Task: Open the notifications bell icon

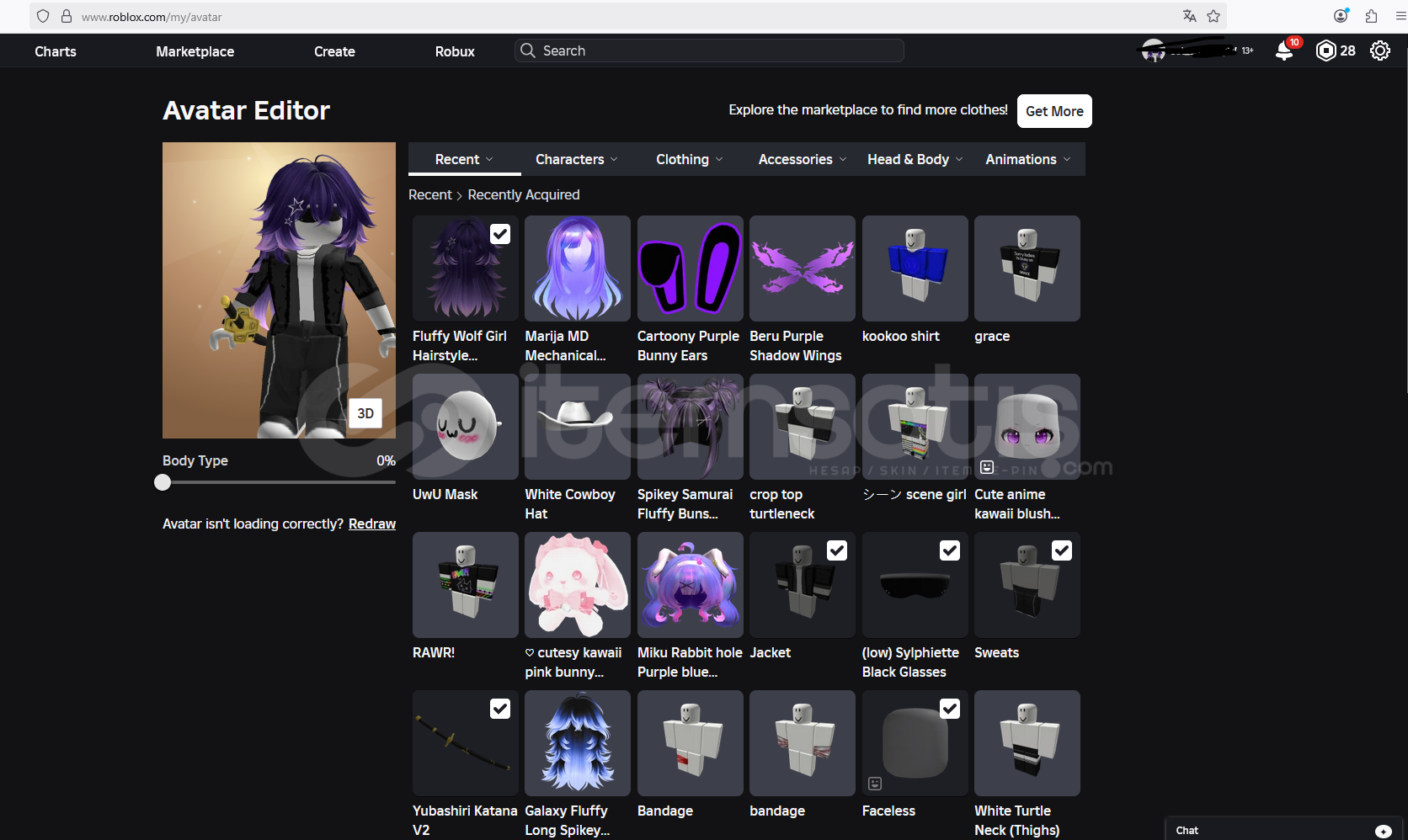Action: pyautogui.click(x=1284, y=51)
